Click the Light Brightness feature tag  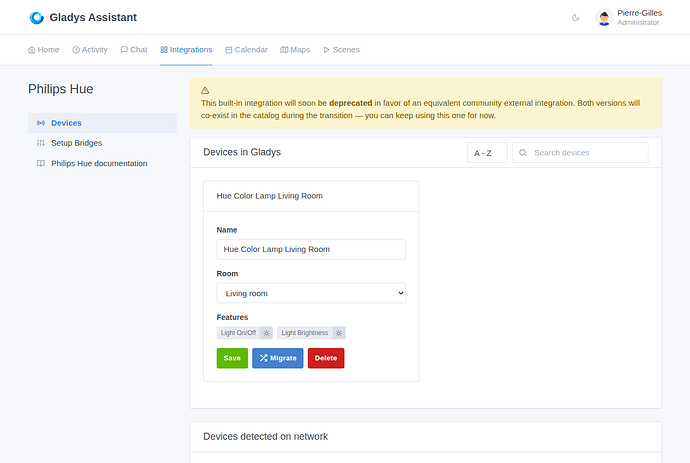pos(305,333)
